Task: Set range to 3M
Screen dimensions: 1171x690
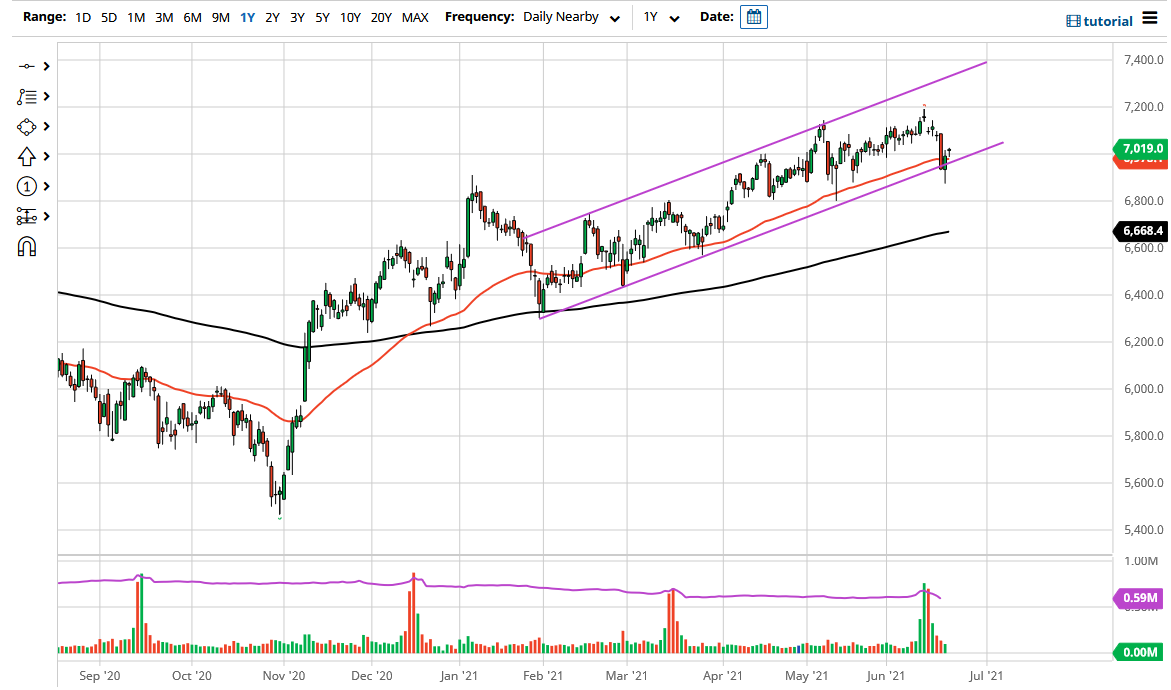Action: 164,17
